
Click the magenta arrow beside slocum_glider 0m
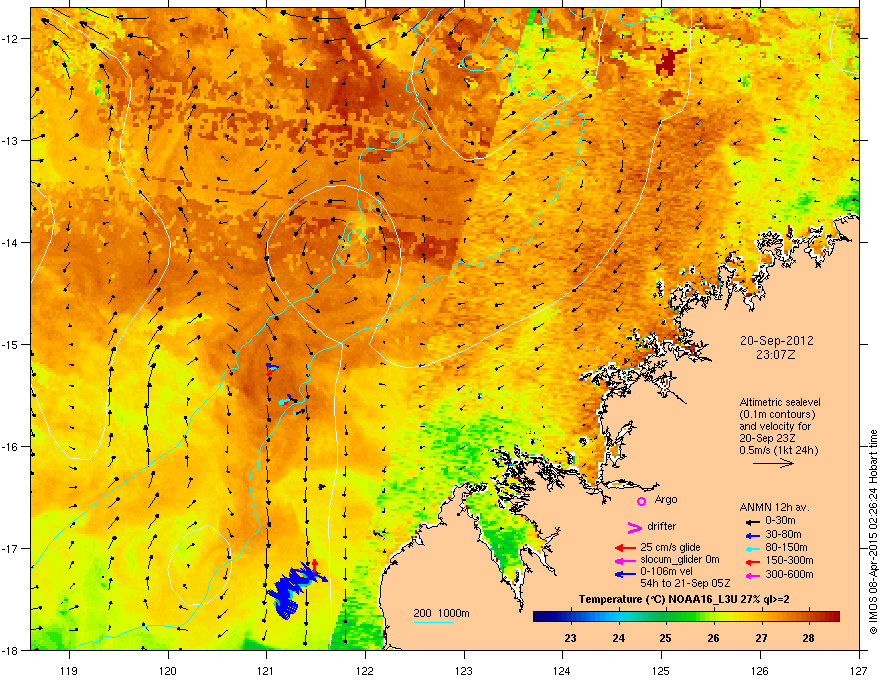point(625,561)
